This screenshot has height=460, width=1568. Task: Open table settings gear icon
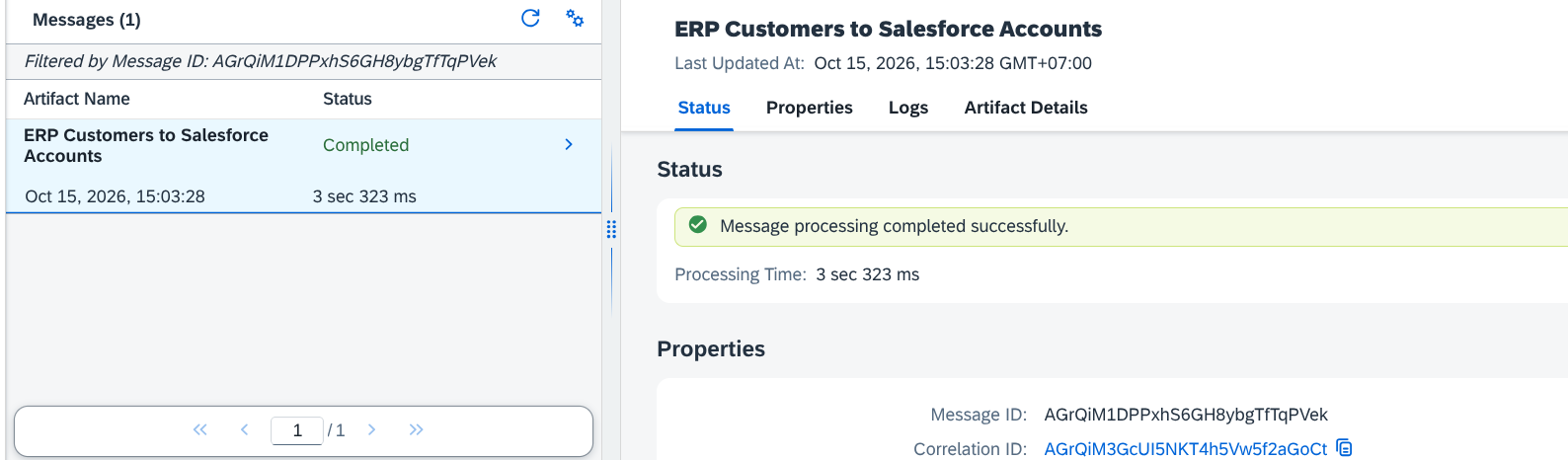point(575,18)
